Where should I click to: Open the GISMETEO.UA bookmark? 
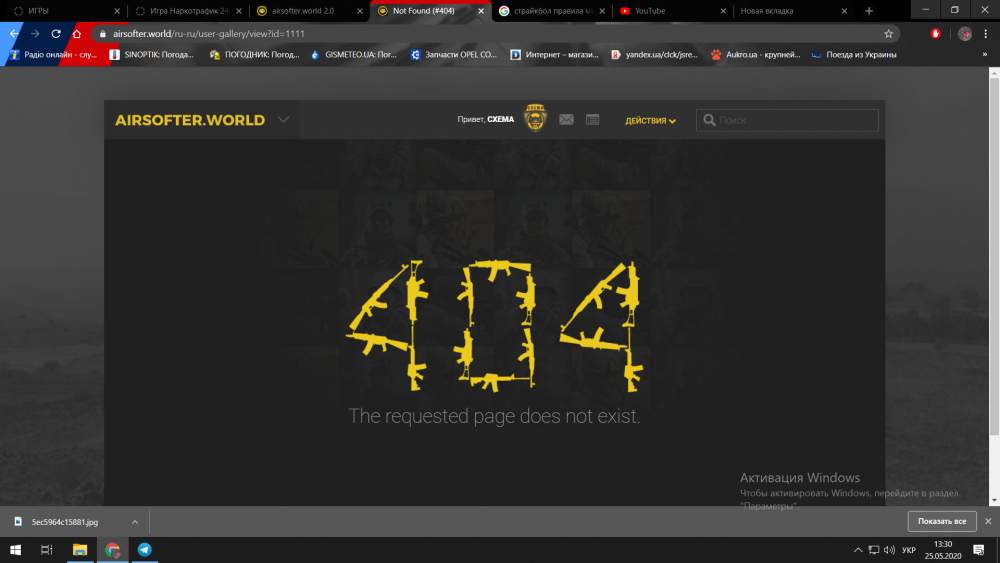coord(354,55)
